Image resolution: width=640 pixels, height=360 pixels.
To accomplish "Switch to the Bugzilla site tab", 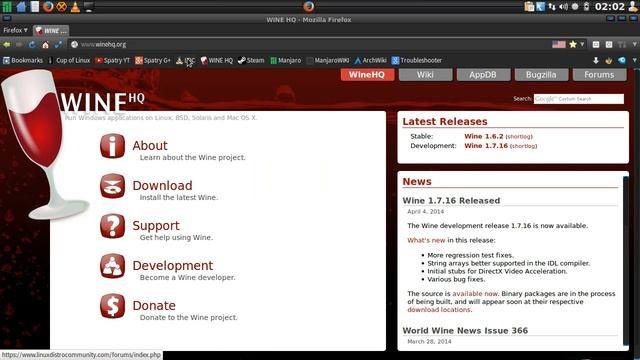I will tap(541, 75).
